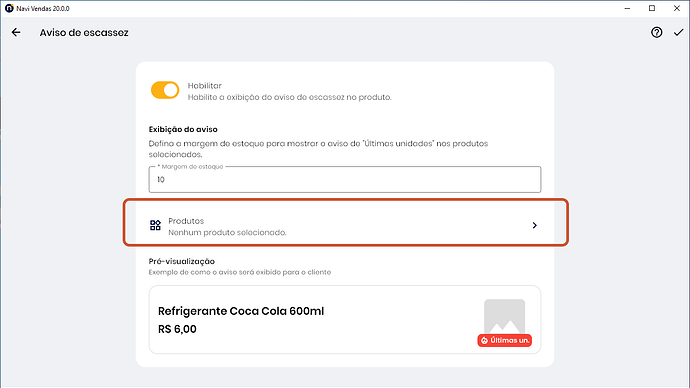Click the product placeholder image
Screen dimensions: 690x388
[504, 317]
